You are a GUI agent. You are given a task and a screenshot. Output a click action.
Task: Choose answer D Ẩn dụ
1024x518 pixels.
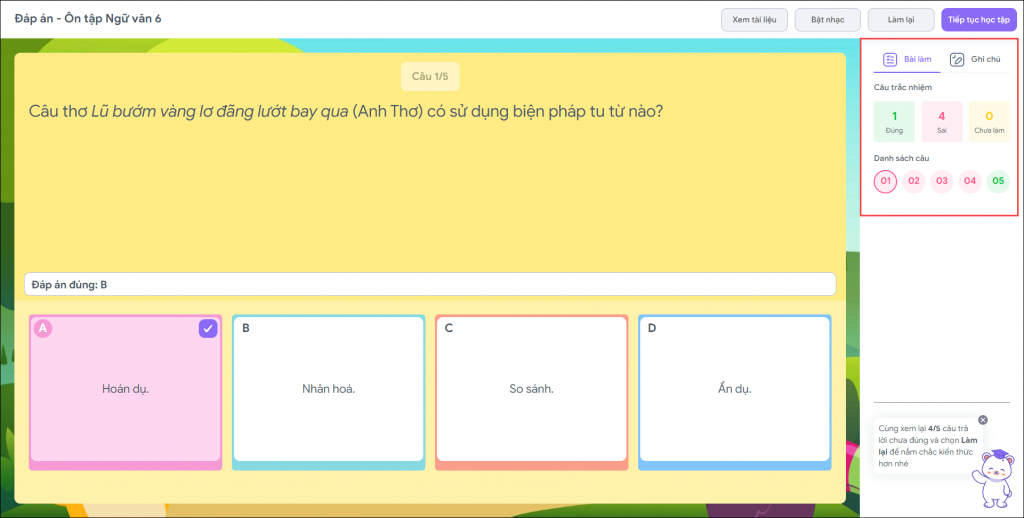point(735,392)
